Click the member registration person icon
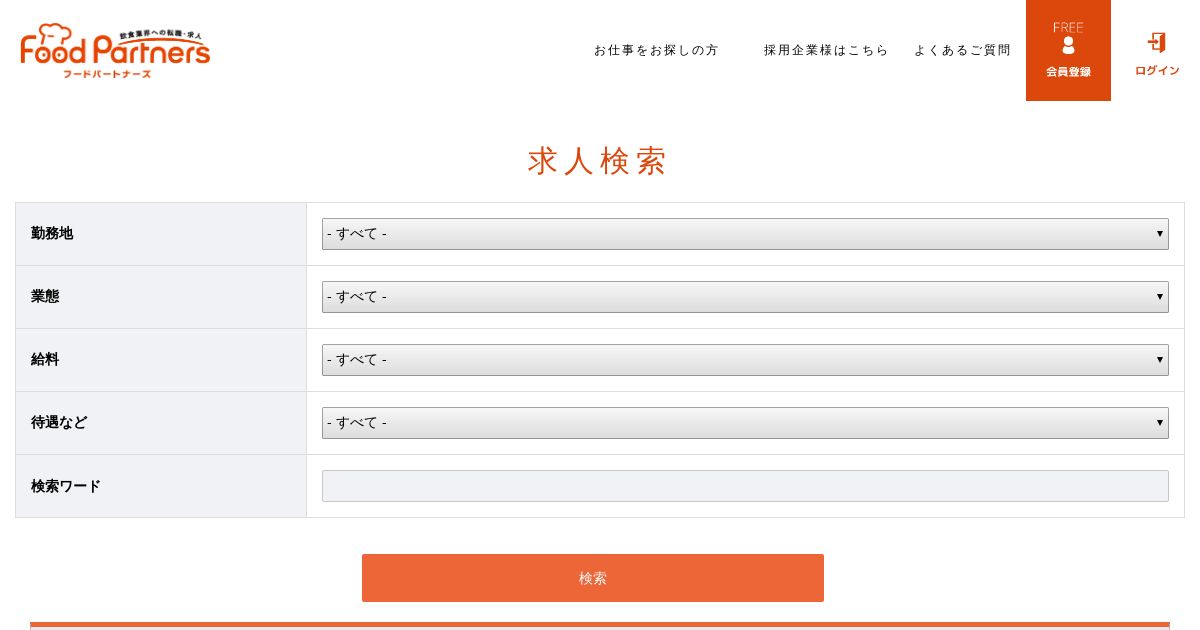The image size is (1200, 630). click(1068, 45)
